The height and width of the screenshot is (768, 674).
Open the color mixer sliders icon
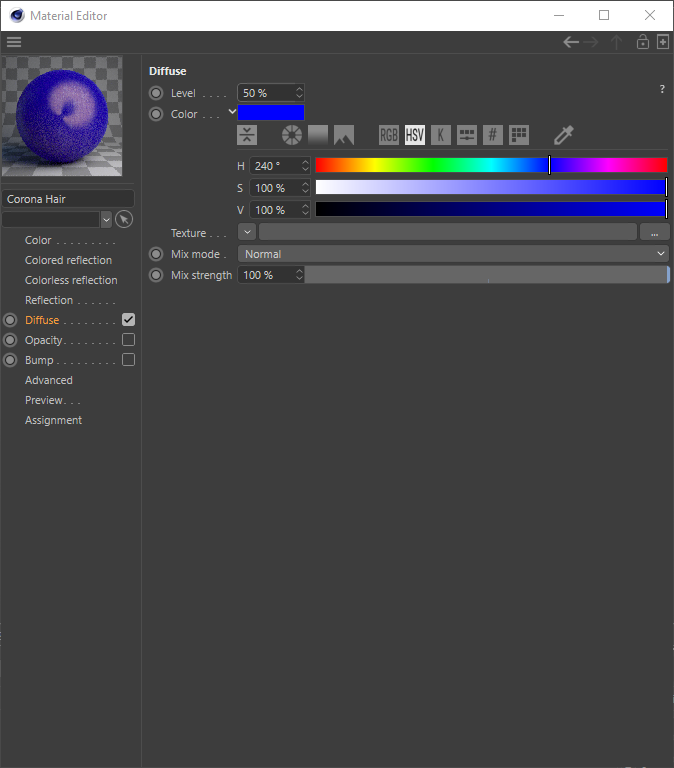[x=467, y=135]
